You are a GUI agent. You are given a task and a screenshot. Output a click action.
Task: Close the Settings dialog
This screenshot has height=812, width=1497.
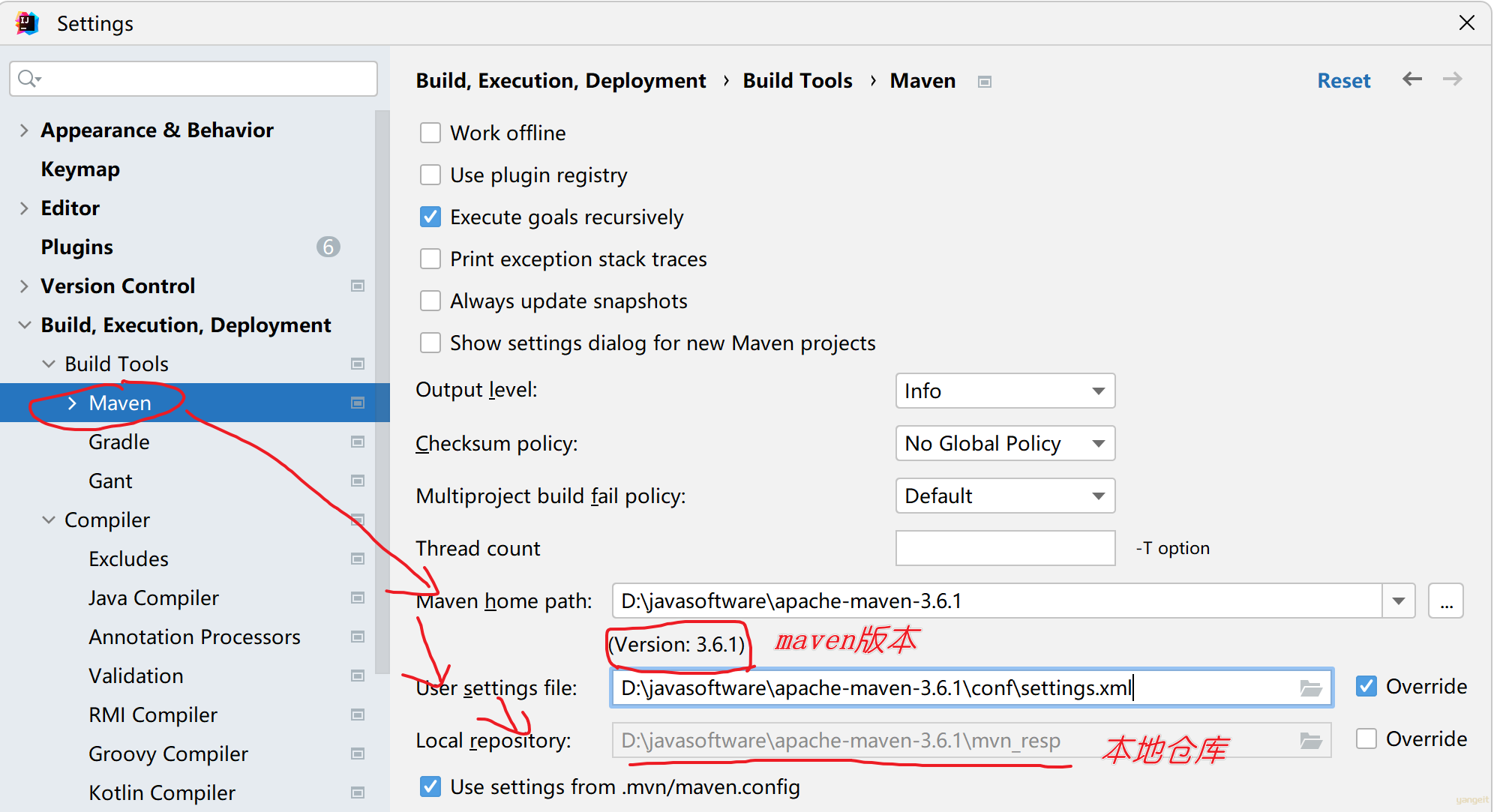point(1467,22)
